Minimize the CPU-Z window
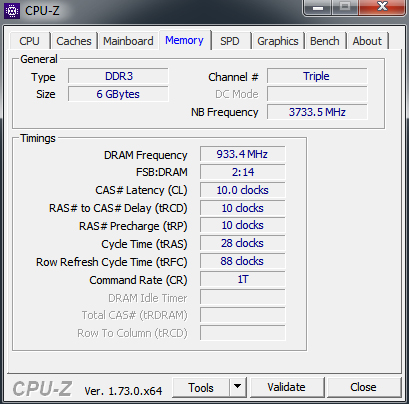Image resolution: width=409 pixels, height=404 pixels. [317, 7]
